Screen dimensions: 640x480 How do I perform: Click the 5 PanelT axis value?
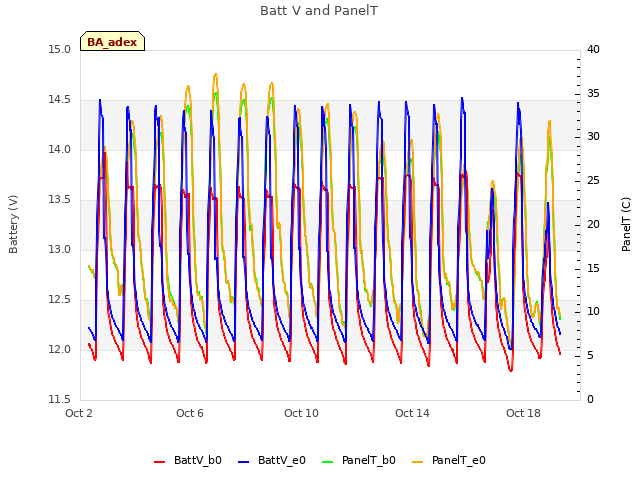tap(590, 356)
